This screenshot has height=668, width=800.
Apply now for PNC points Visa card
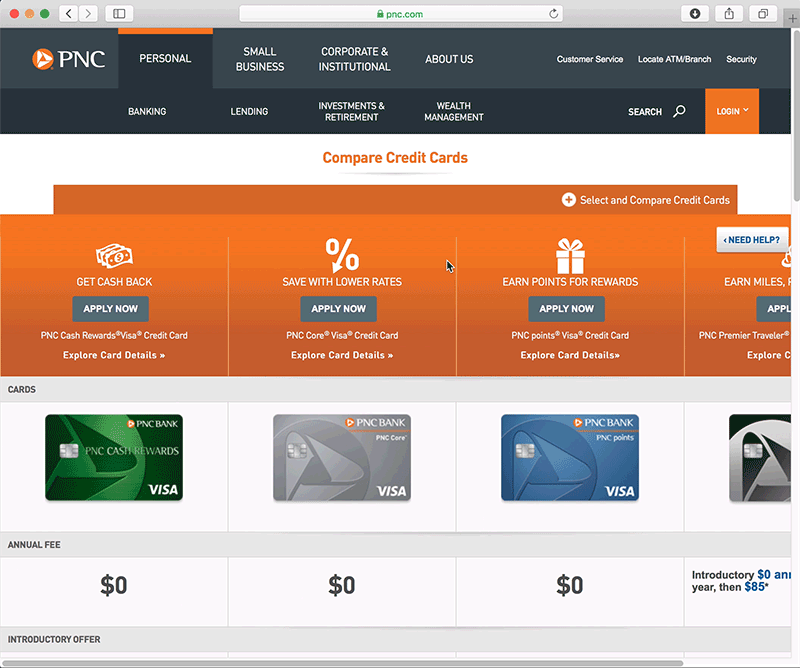point(566,309)
